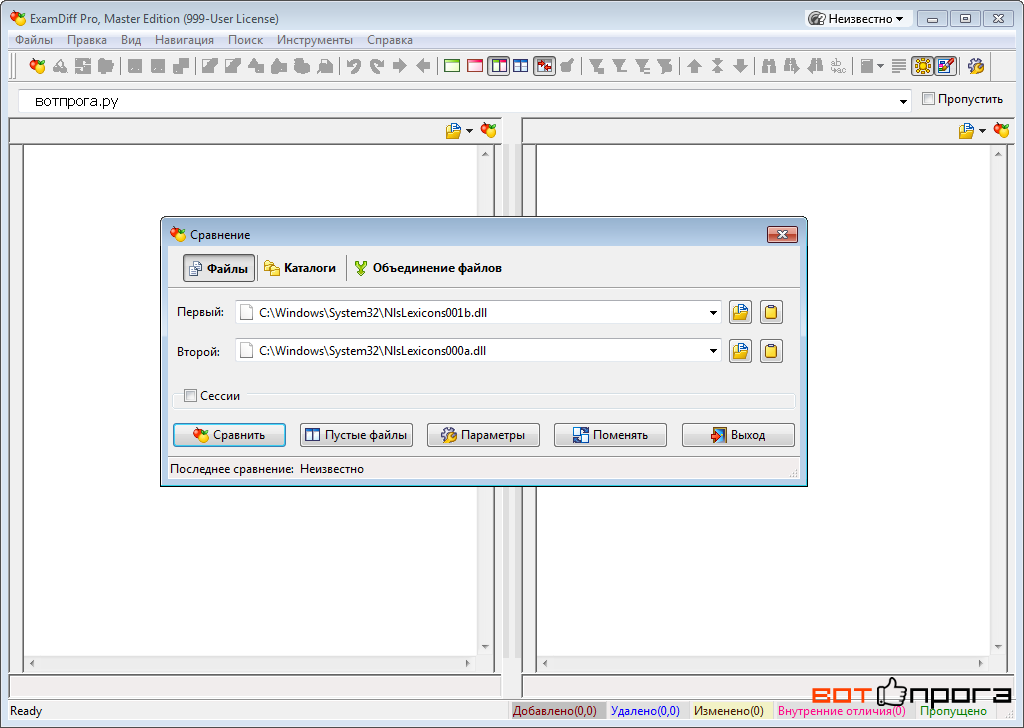Open right pane folder icon dropdown arrow

click(982, 131)
